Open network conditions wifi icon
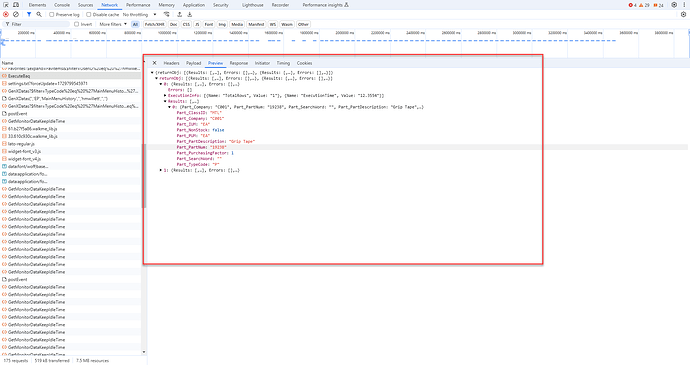Screen dimensions: 690x365 tap(166, 15)
